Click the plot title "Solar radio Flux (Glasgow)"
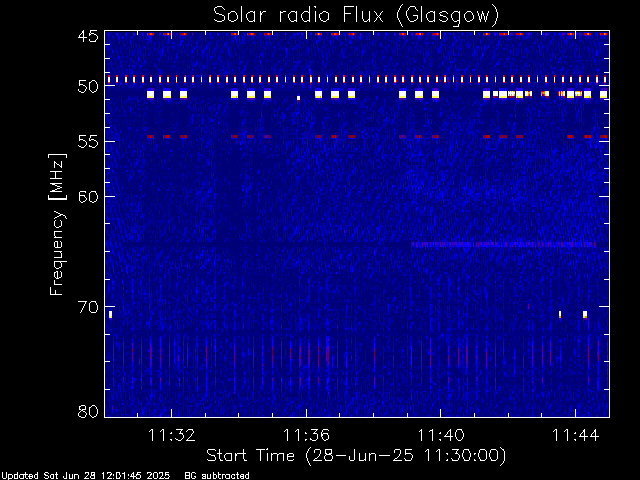This screenshot has width=640, height=480. [356, 16]
